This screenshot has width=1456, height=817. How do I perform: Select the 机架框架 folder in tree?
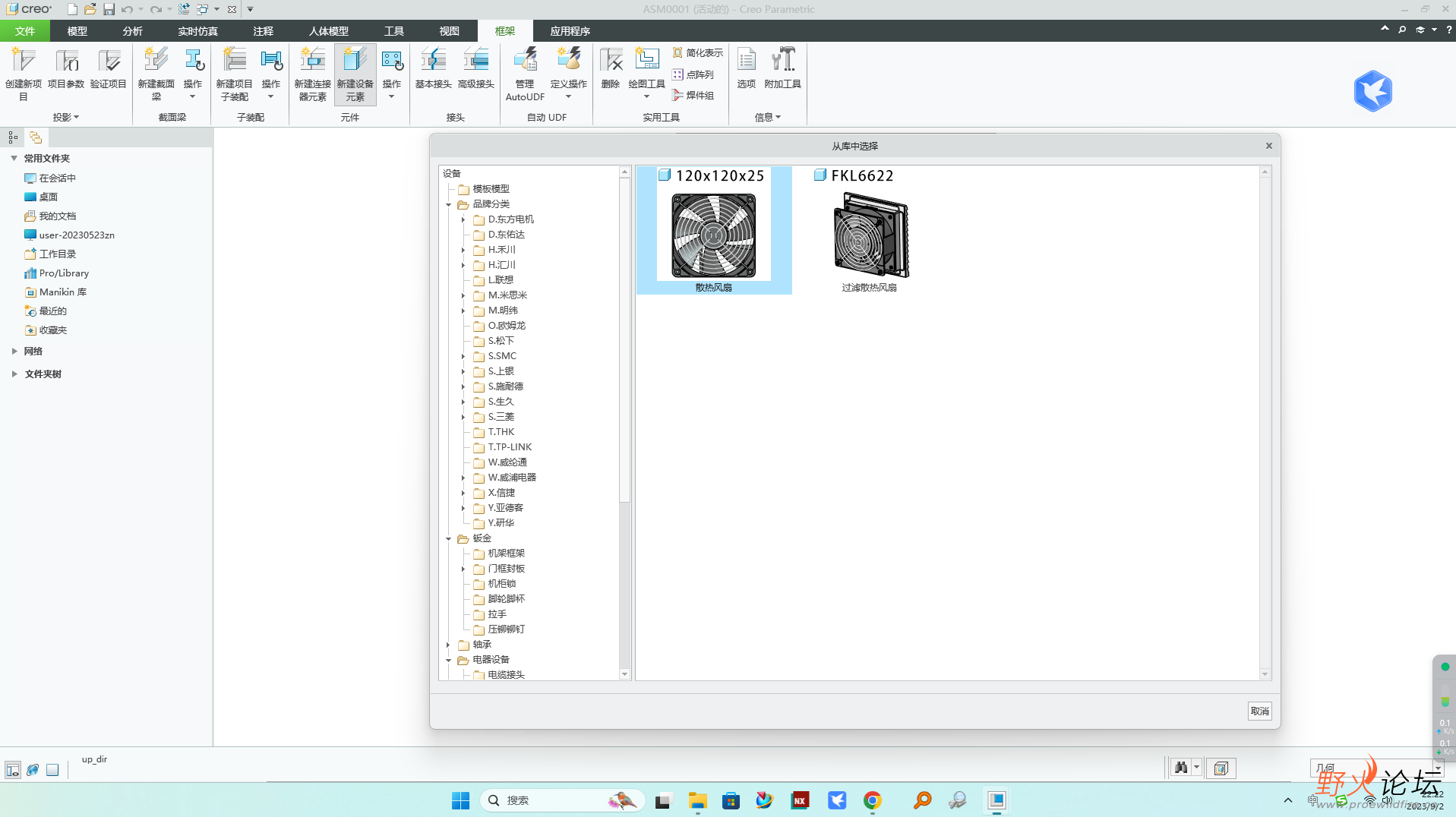coord(506,554)
